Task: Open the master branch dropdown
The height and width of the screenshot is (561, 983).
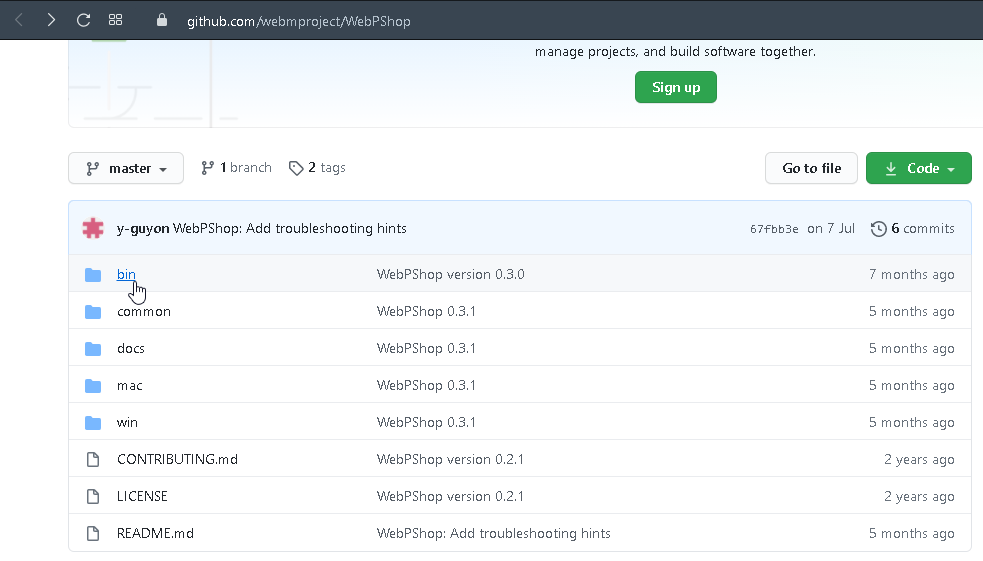Action: [x=126, y=168]
